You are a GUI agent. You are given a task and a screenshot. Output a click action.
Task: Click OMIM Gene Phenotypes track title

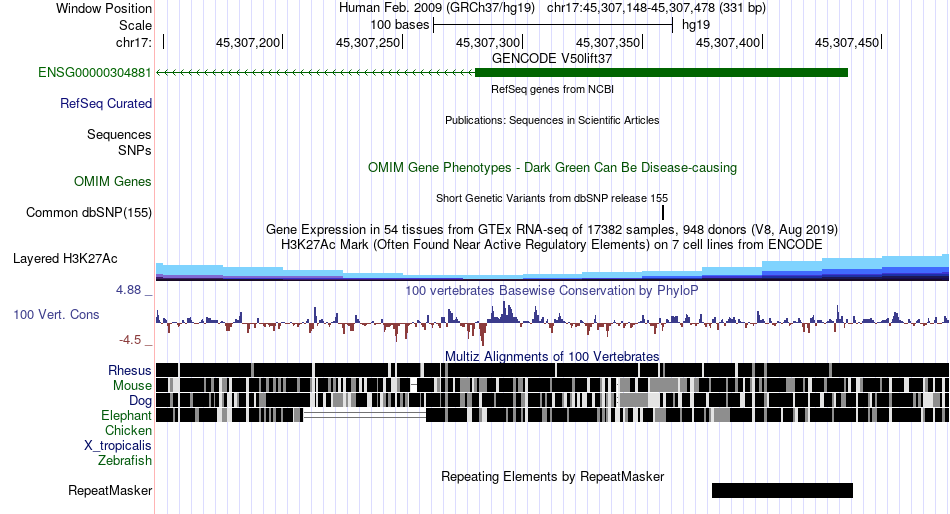tap(552, 168)
